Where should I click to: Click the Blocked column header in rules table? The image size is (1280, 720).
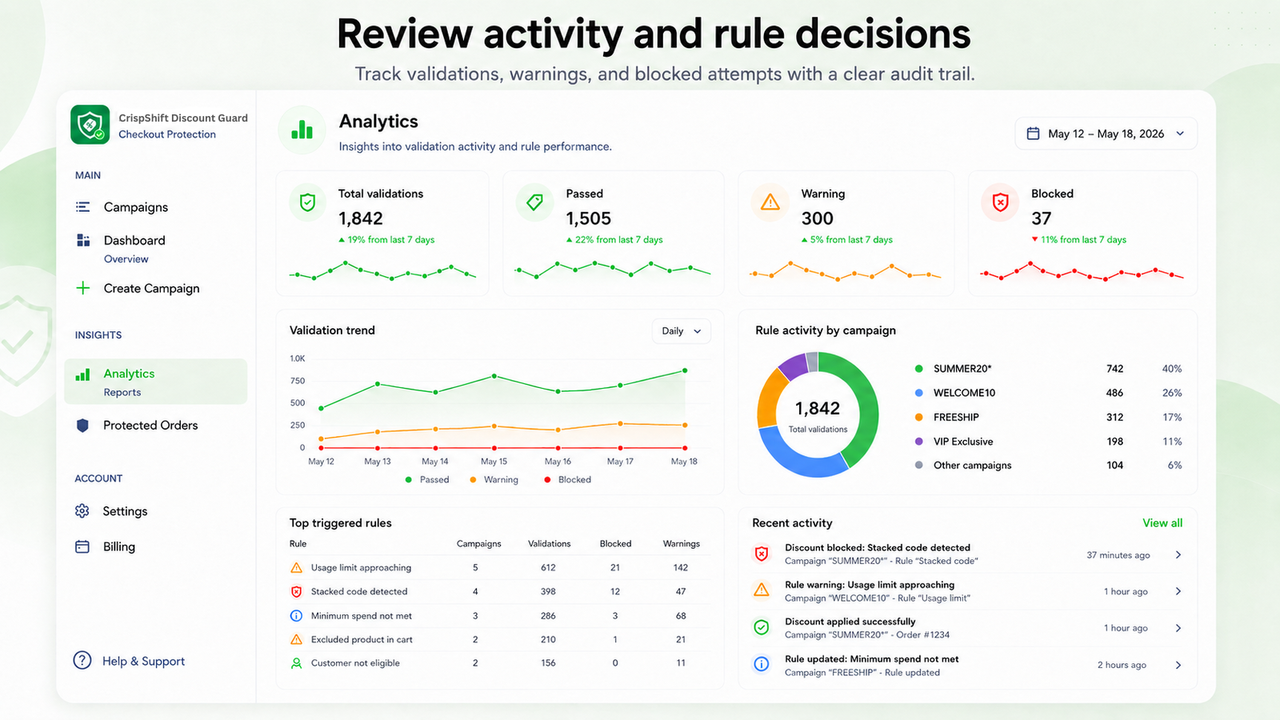(615, 544)
